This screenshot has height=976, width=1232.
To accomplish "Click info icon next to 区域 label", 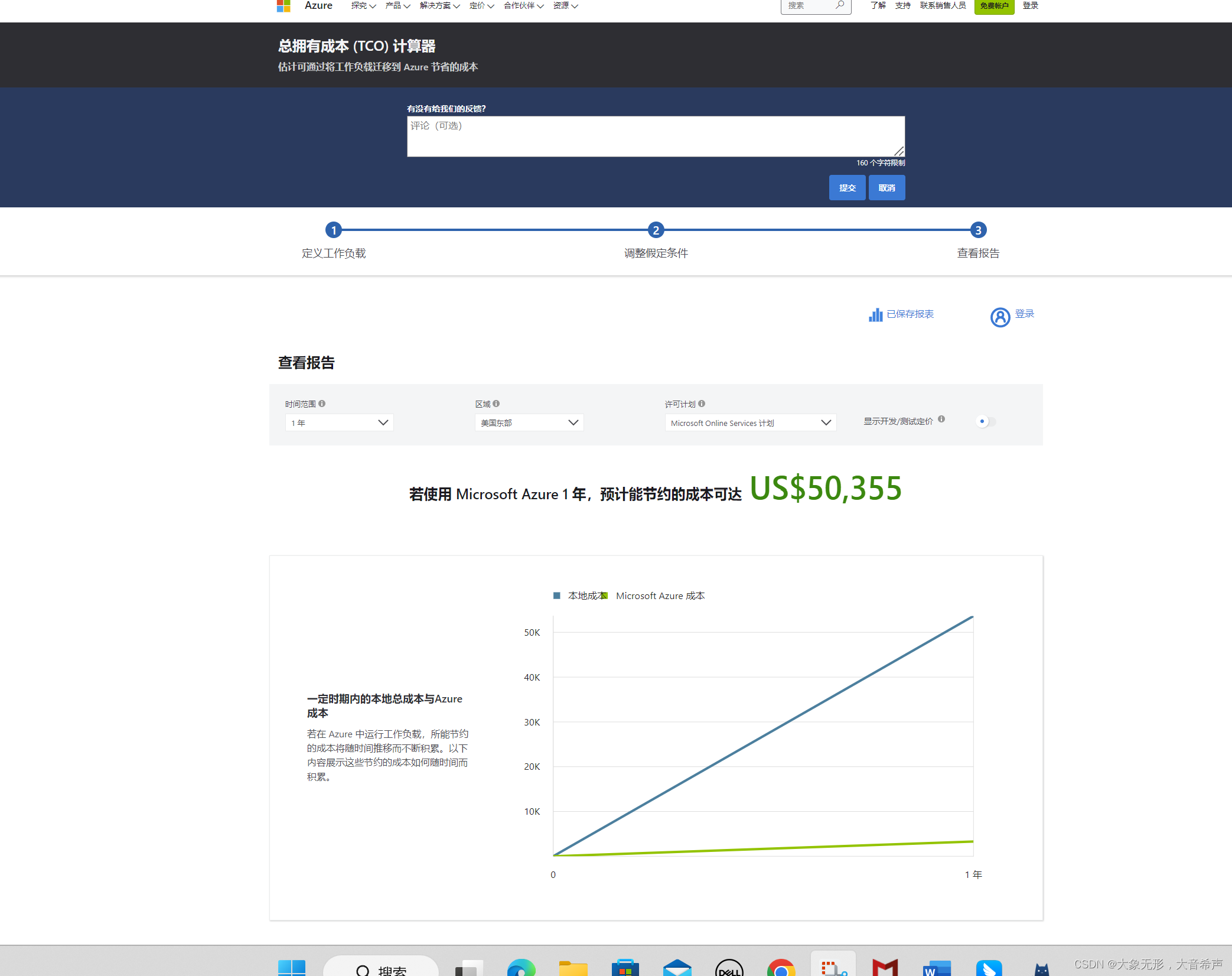I will point(496,404).
